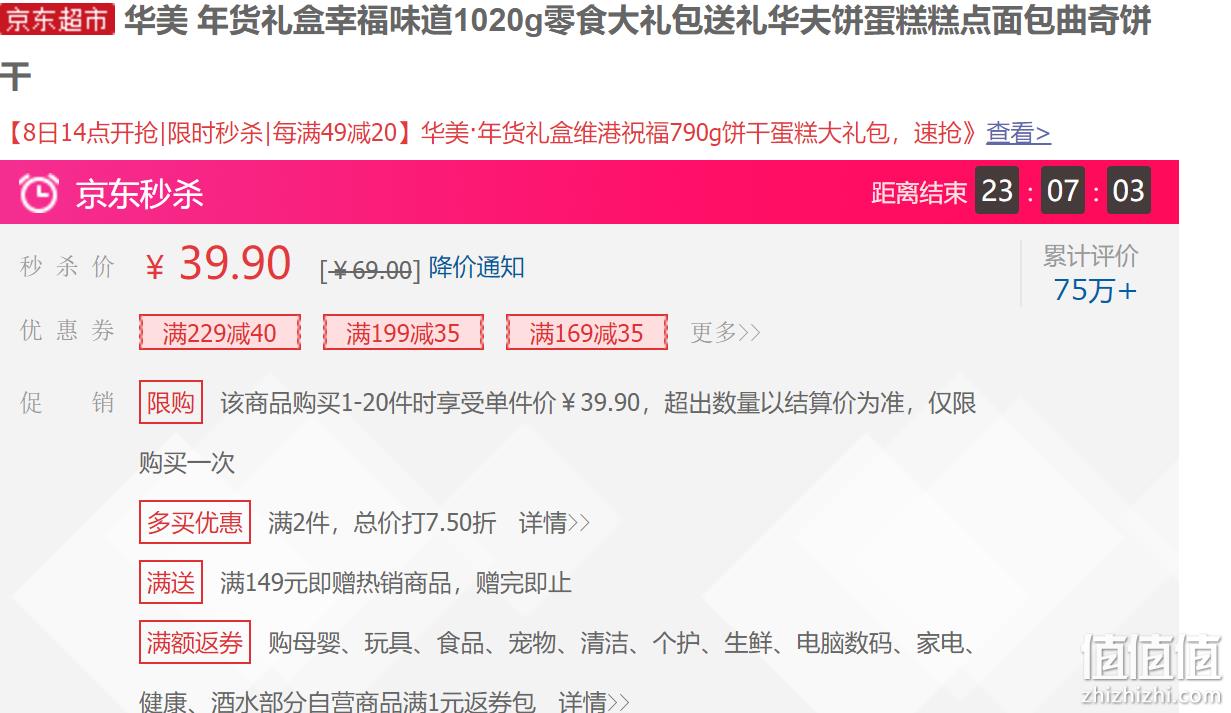The width and height of the screenshot is (1231, 713).
Task: Select the 满169减35 coupon
Action: pyautogui.click(x=586, y=333)
